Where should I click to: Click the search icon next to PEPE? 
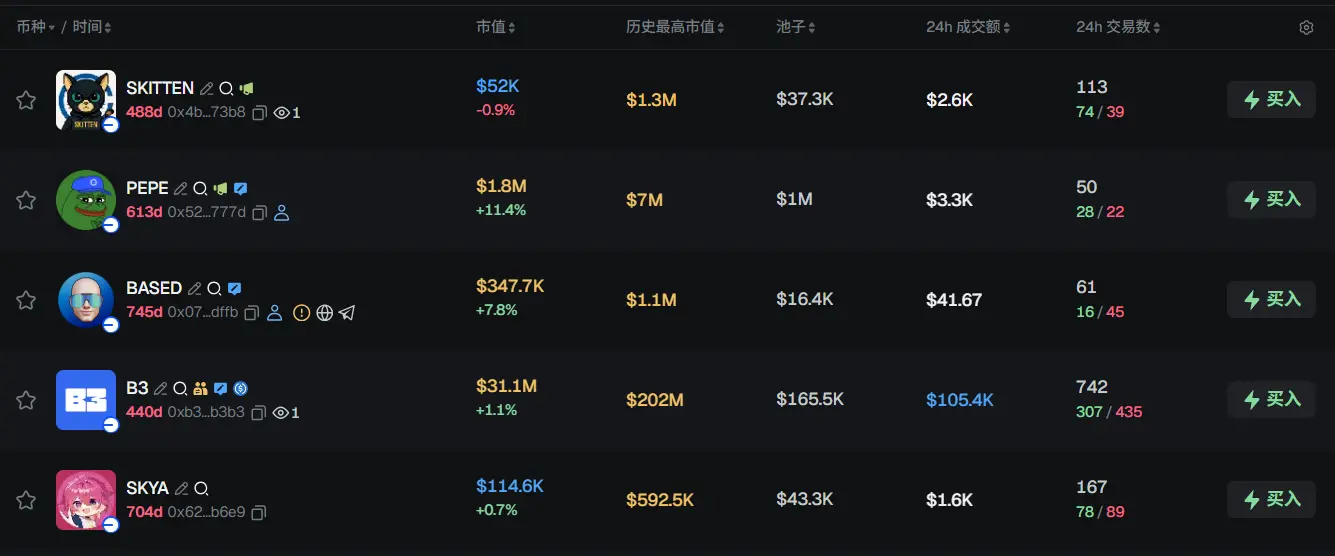tap(200, 188)
